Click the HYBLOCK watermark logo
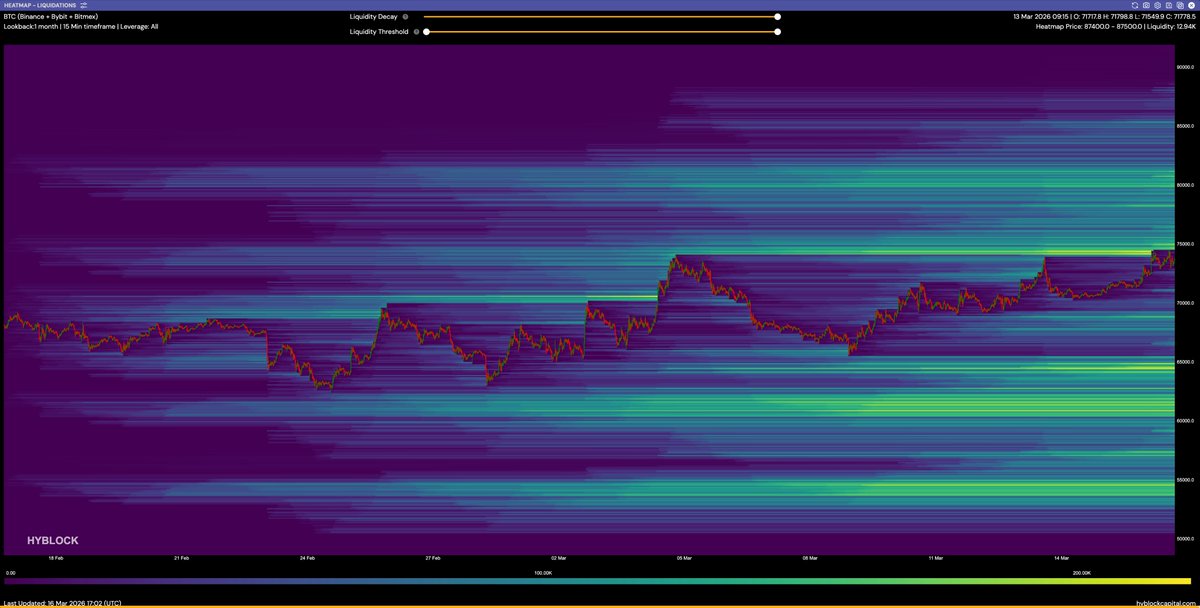This screenshot has height=608, width=1200. click(x=52, y=540)
